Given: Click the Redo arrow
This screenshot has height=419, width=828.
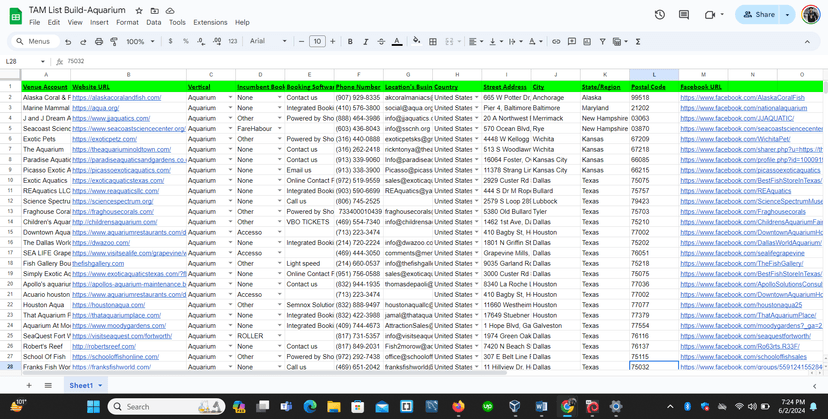Looking at the screenshot, I should 83,41.
